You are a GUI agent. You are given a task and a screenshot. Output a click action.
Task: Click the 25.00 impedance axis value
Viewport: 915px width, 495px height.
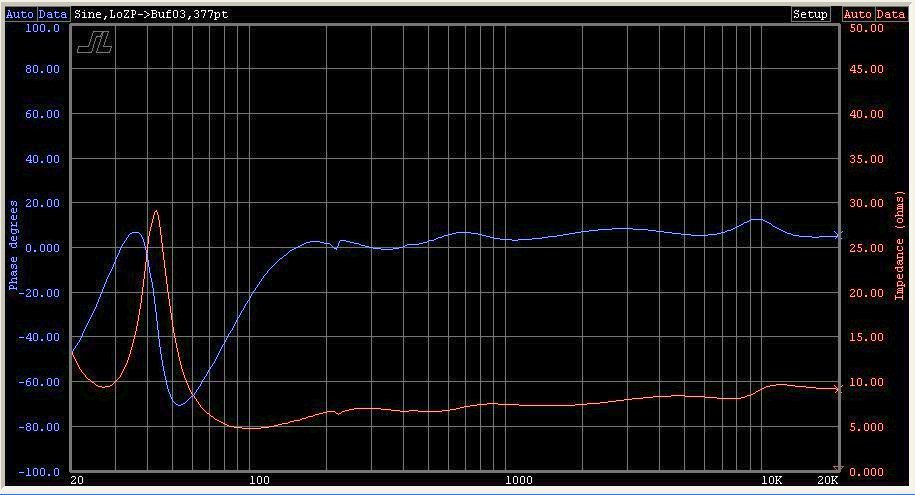click(x=867, y=248)
